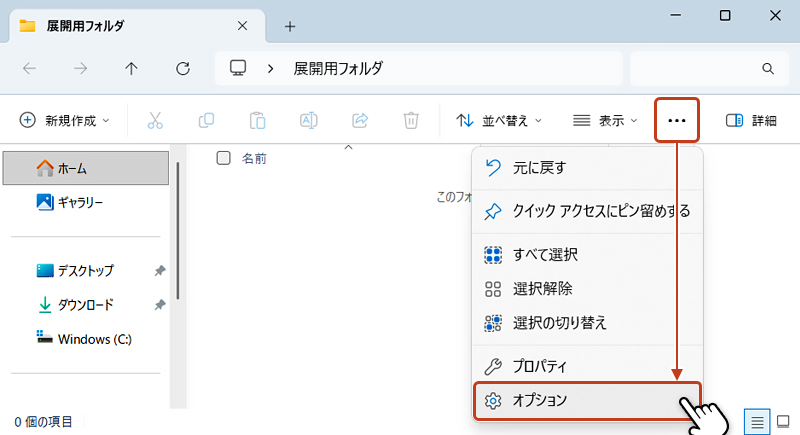
Task: Click the Copy icon in toolbar
Action: pyautogui.click(x=206, y=120)
